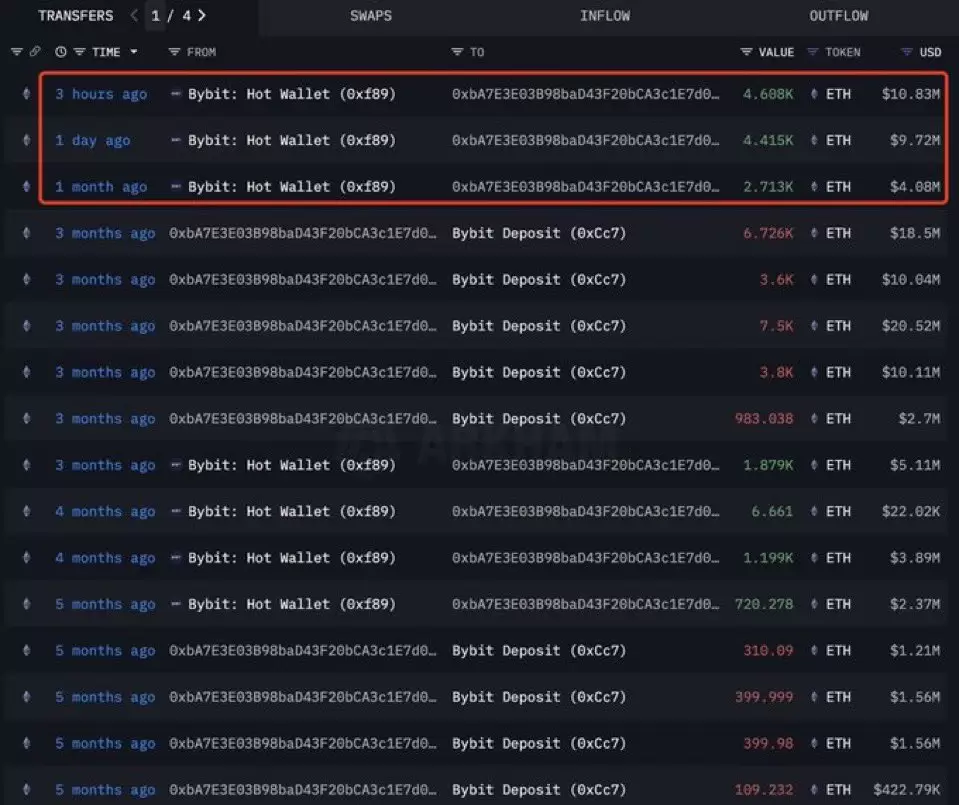Click chain icon on $2.37M row
The image size is (959, 805).
pyautogui.click(x=26, y=604)
